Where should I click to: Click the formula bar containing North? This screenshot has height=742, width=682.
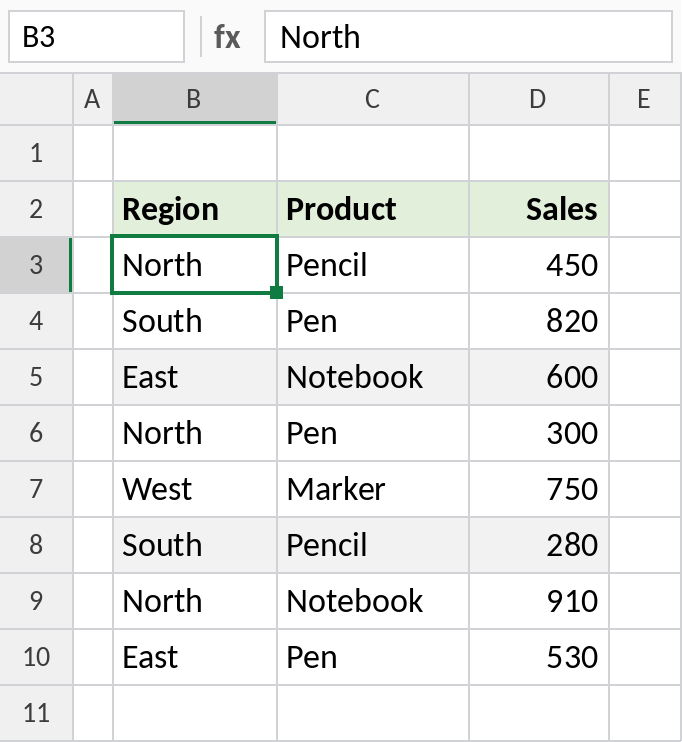[x=468, y=37]
